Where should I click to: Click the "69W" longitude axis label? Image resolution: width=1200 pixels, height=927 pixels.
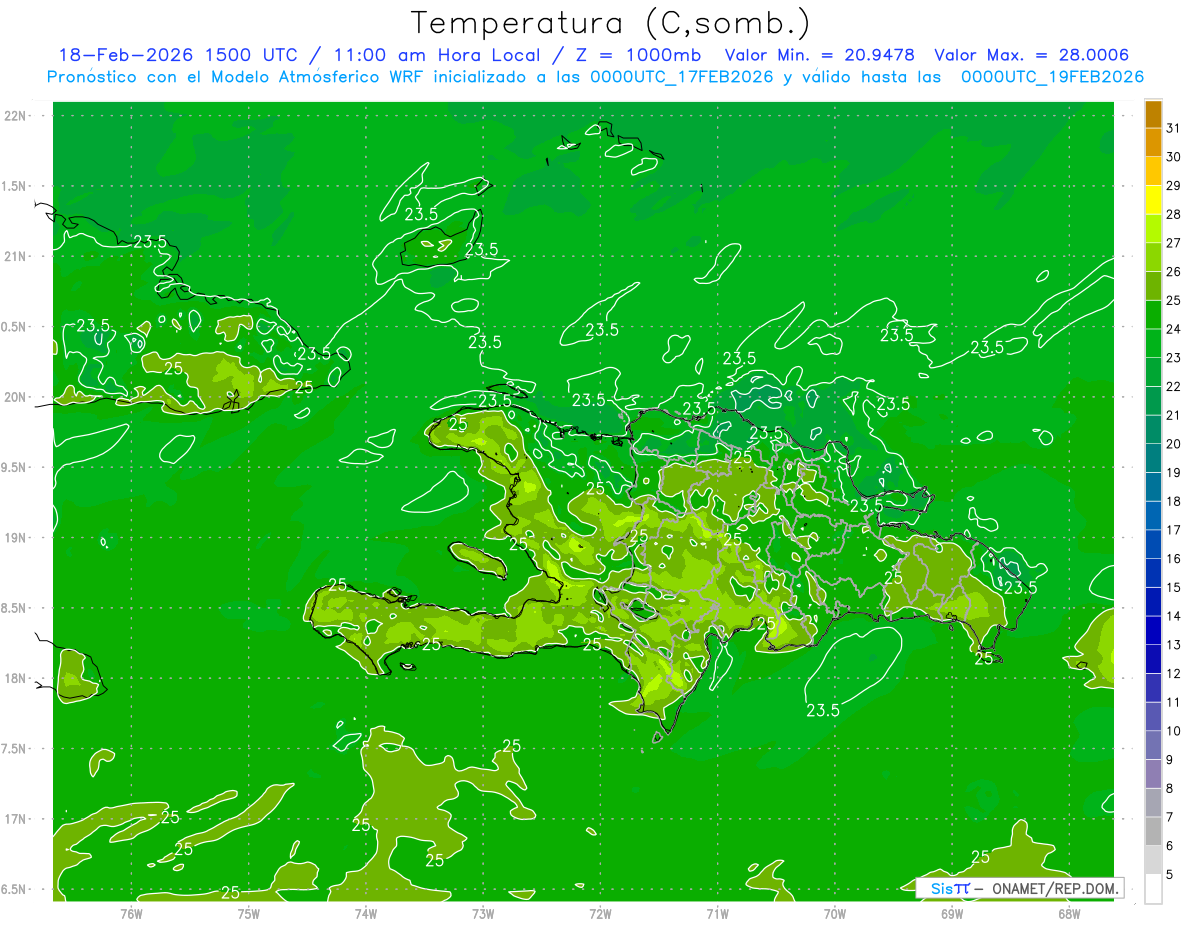pos(952,913)
